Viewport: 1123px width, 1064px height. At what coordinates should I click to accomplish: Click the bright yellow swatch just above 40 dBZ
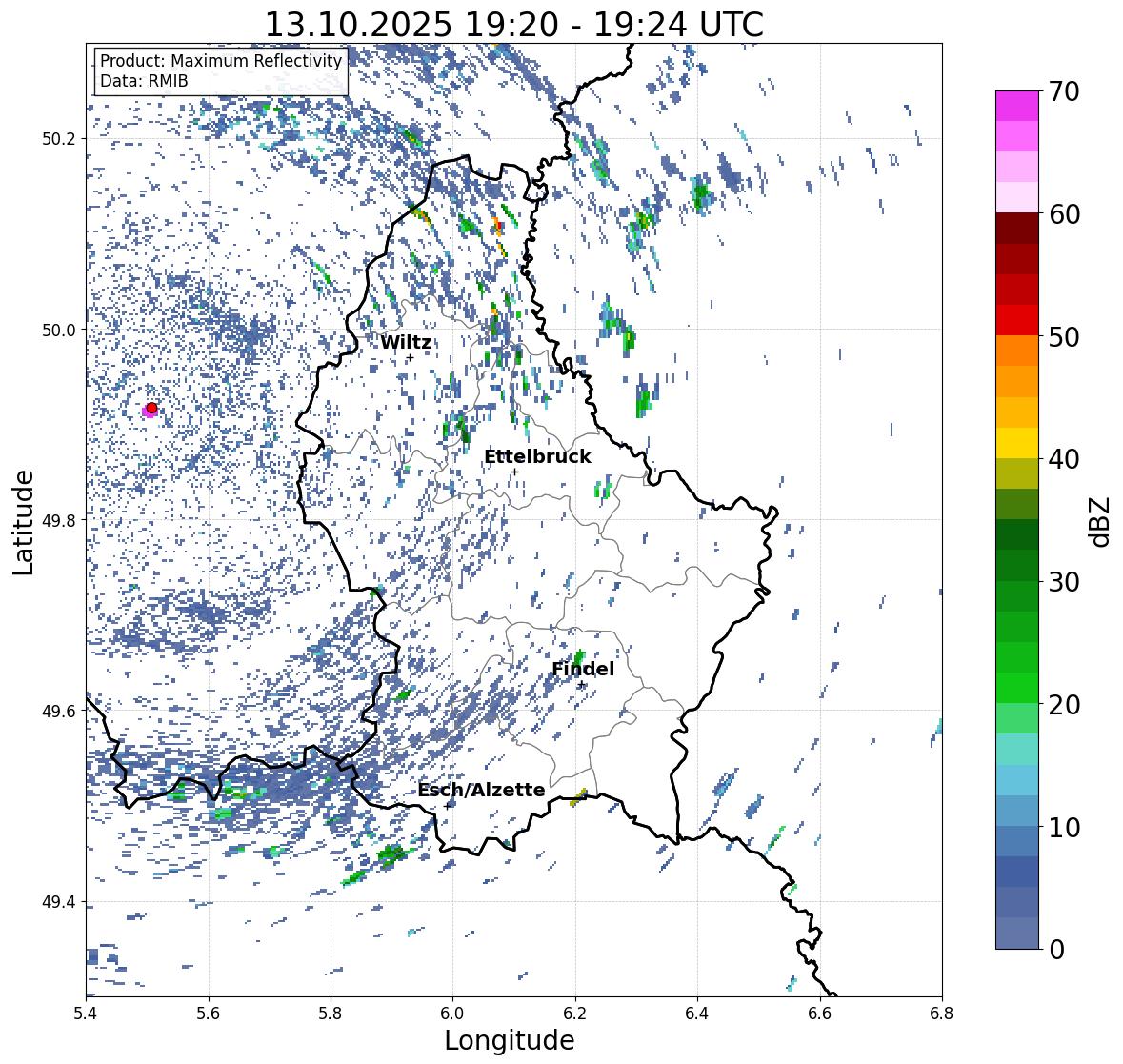(1017, 443)
